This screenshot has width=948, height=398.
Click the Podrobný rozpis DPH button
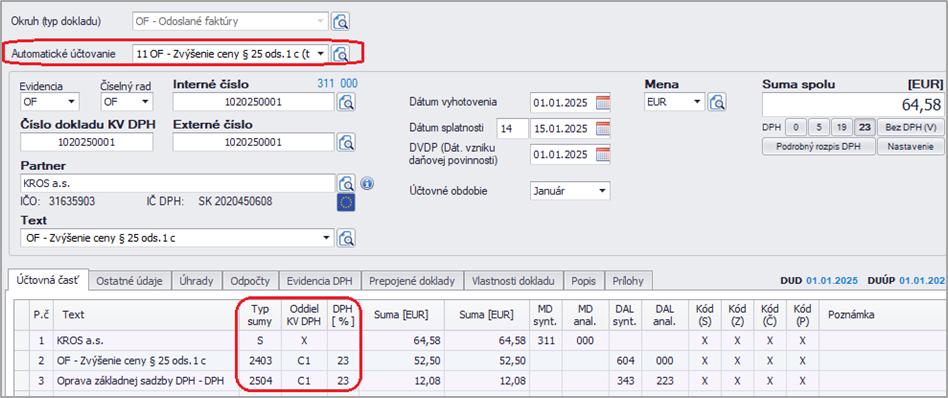click(819, 146)
